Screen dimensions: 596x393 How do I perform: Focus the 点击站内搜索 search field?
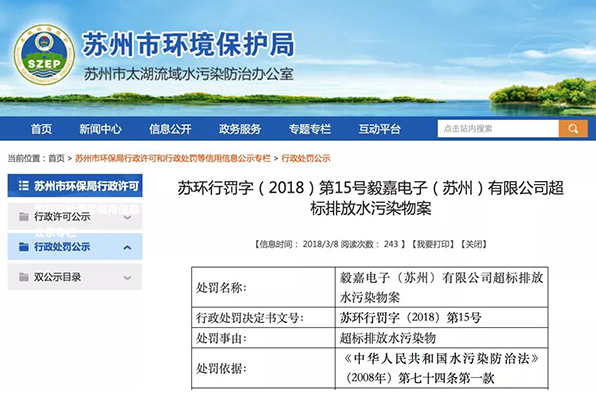498,128
